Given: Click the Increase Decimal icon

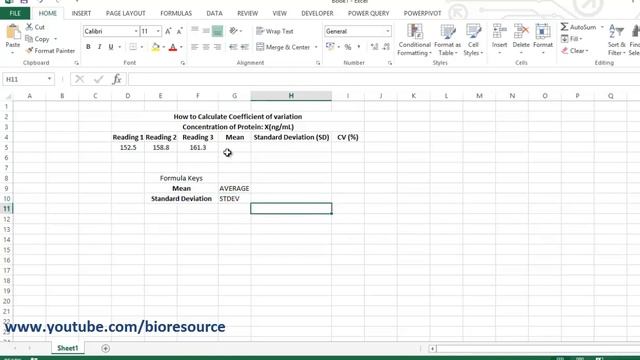Looking at the screenshot, I should [374, 47].
